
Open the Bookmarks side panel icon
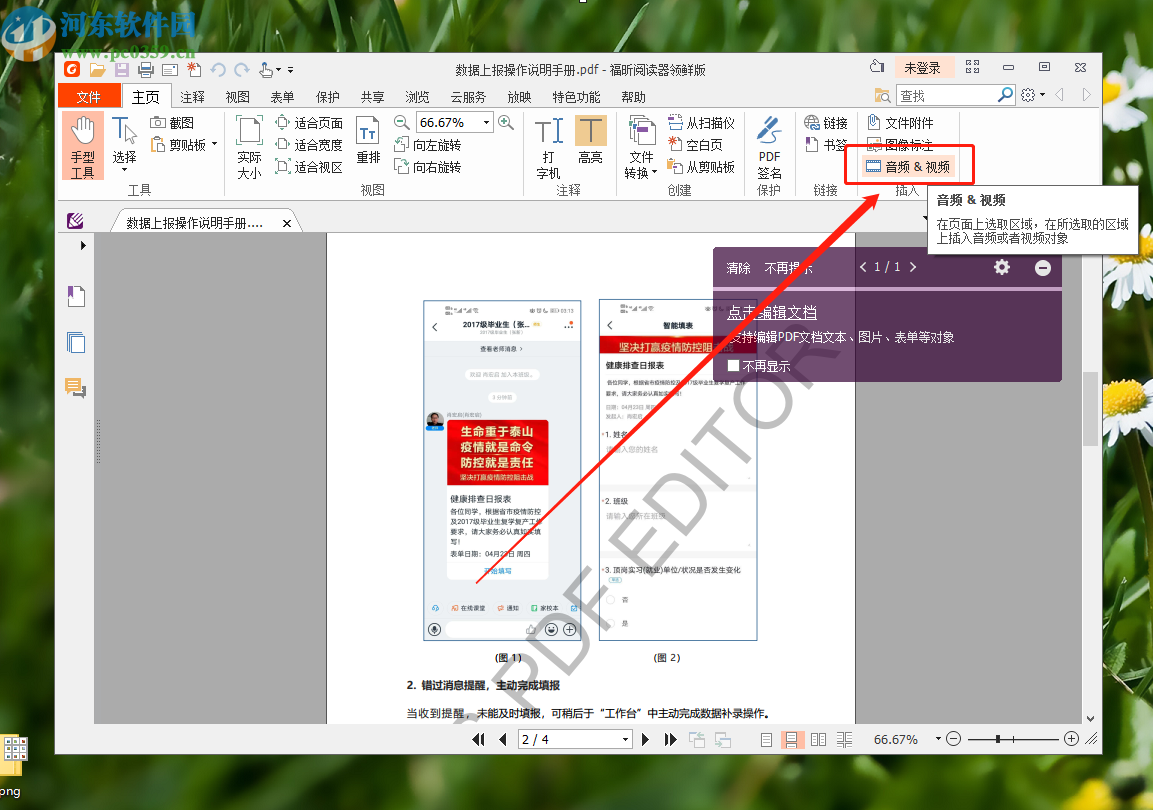76,296
